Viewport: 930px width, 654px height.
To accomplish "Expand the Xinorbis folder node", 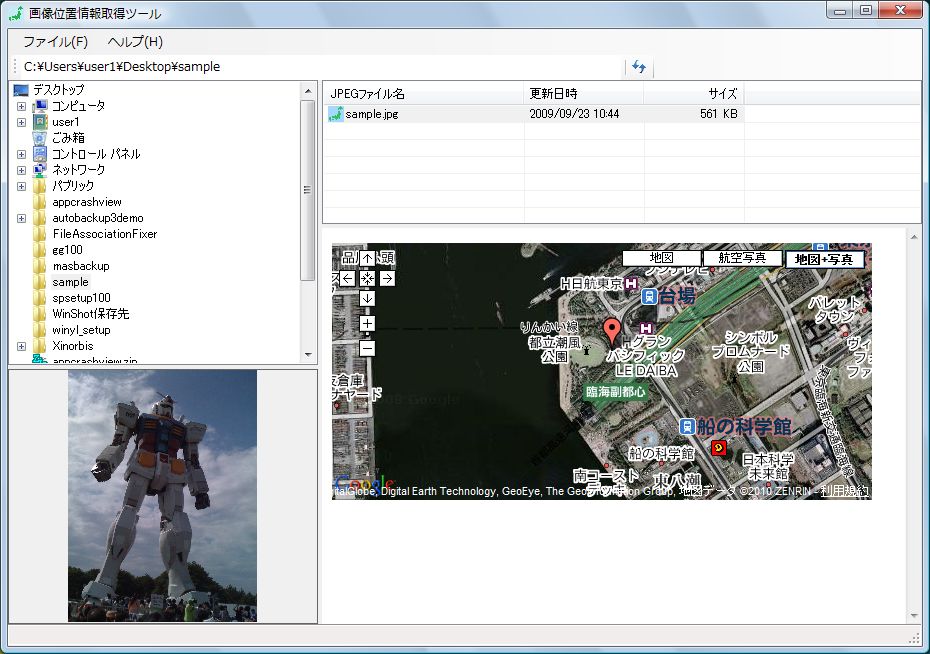I will pos(21,347).
